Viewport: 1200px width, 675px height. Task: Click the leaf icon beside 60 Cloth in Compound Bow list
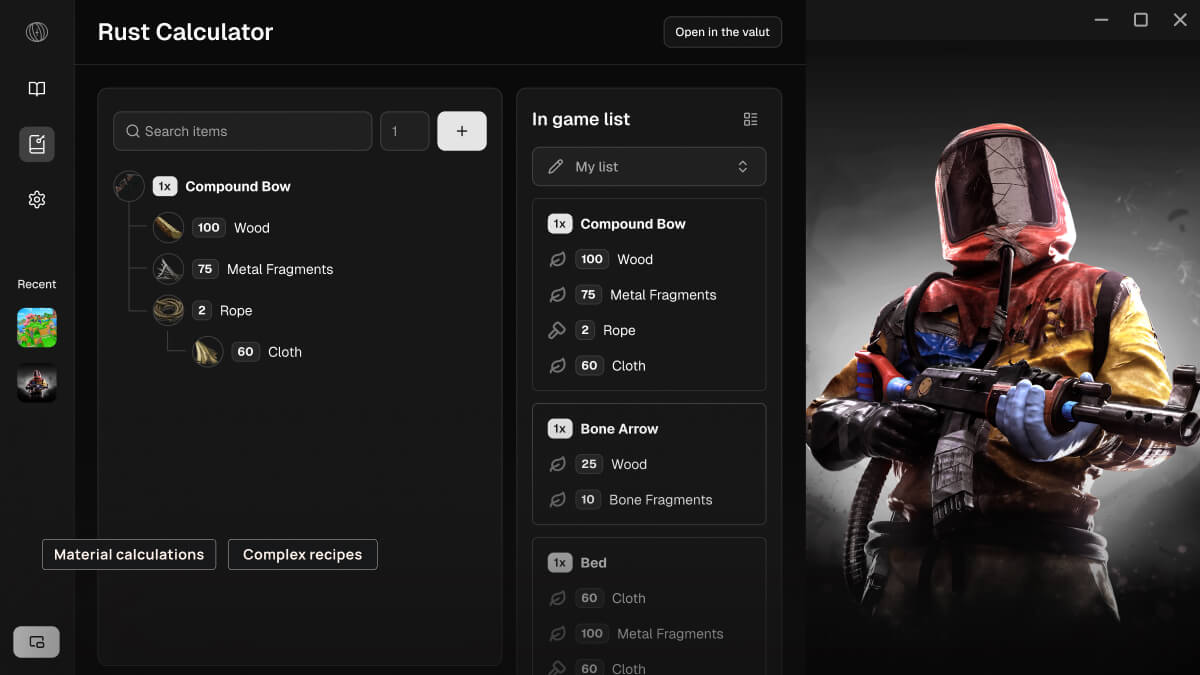(x=558, y=366)
